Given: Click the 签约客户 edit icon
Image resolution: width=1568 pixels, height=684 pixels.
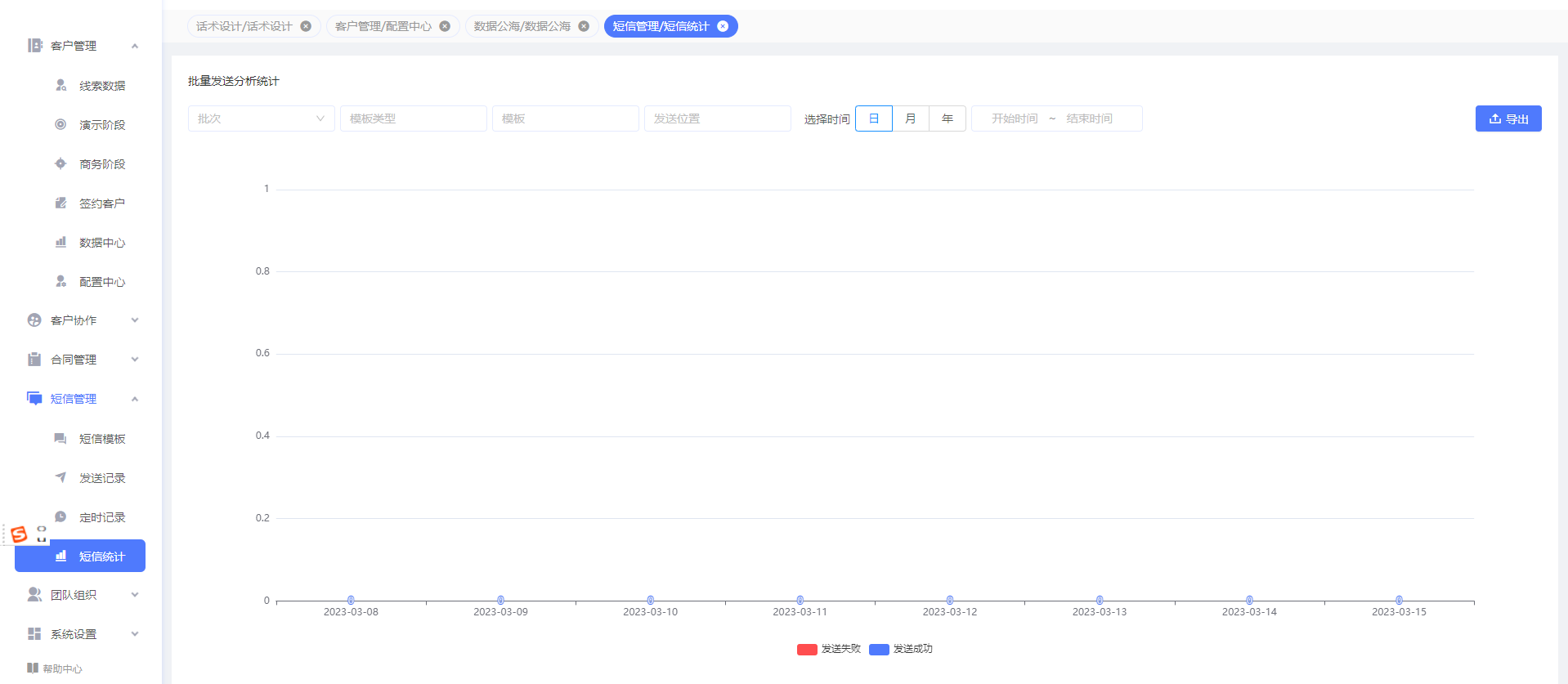Looking at the screenshot, I should point(60,203).
